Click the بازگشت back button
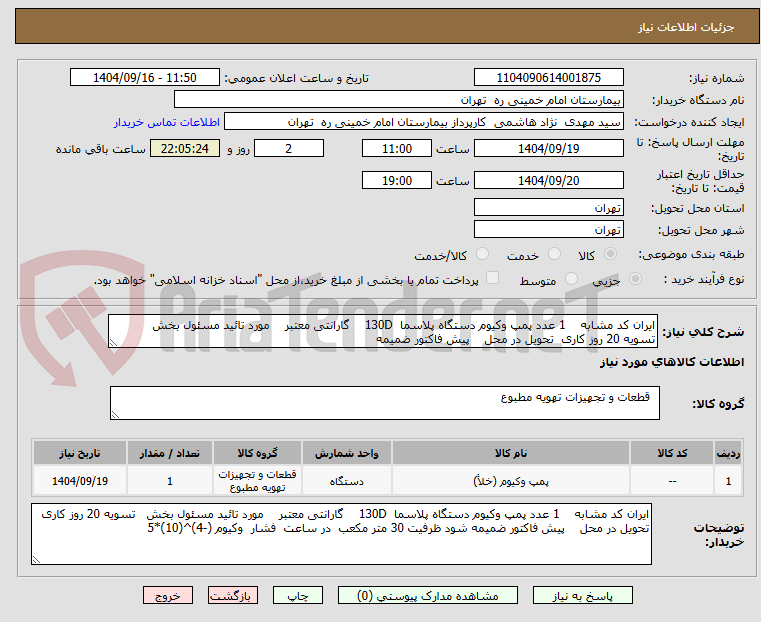 tap(232, 595)
